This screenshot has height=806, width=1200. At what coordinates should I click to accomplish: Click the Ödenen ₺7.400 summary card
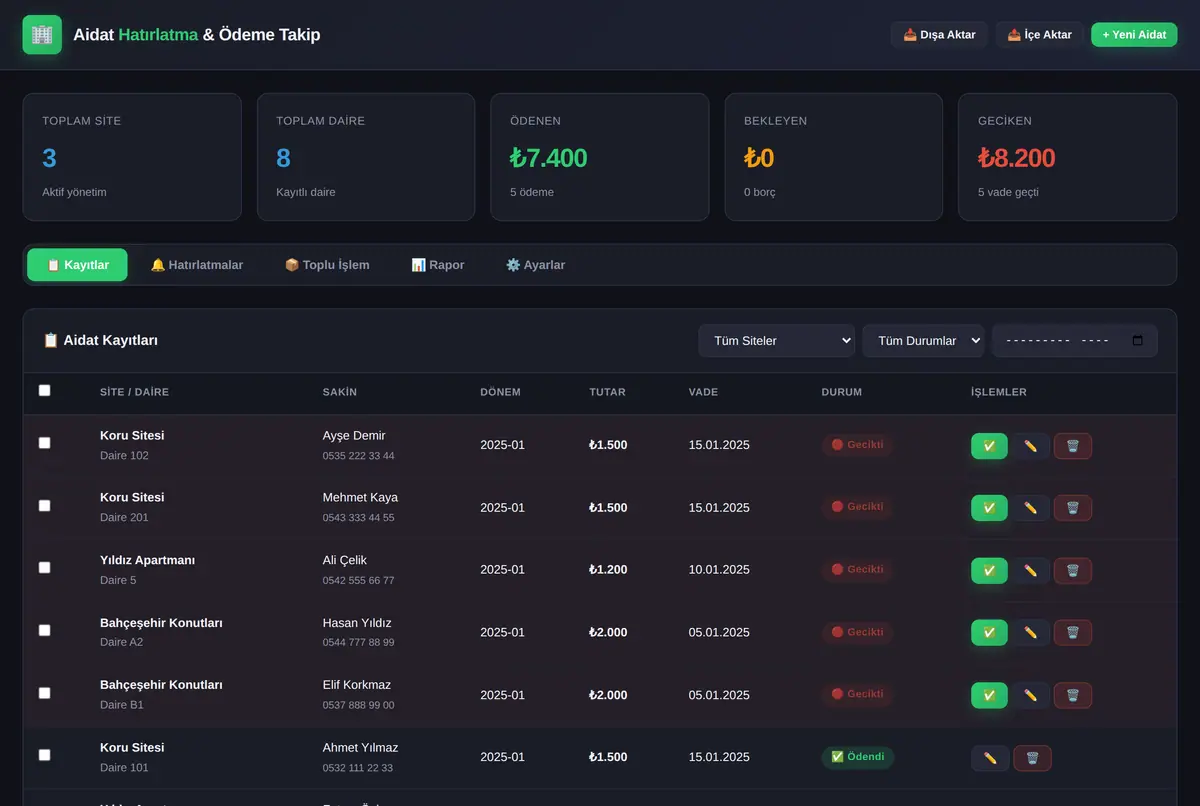point(600,157)
